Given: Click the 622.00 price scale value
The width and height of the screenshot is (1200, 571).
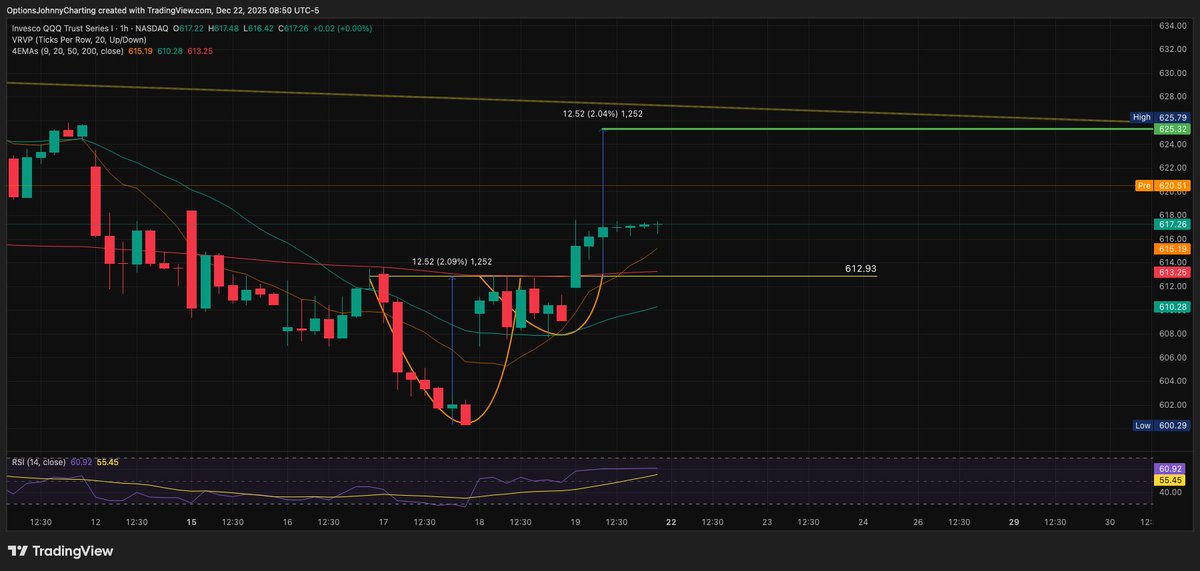Looking at the screenshot, I should click(x=1174, y=168).
